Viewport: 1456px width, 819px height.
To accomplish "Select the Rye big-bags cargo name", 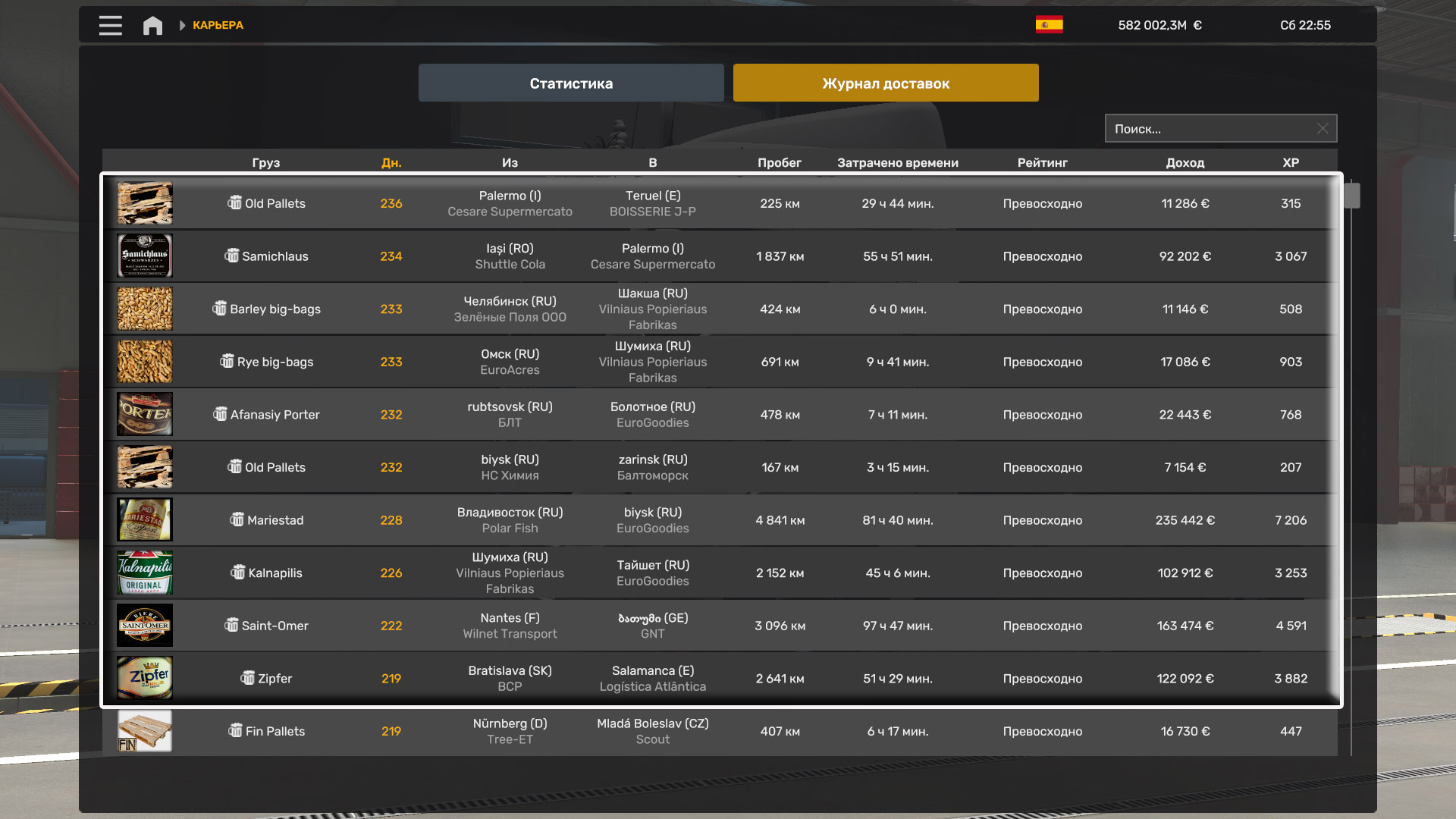I will click(x=275, y=362).
